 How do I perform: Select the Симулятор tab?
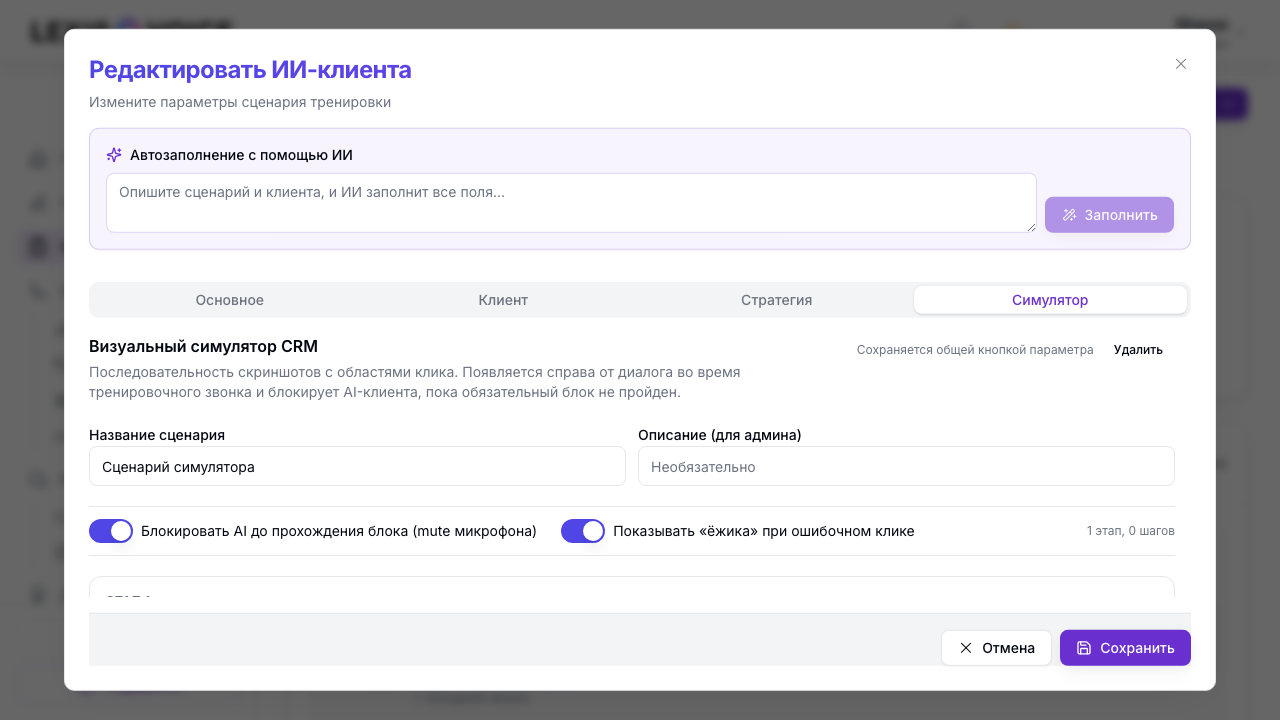click(1050, 300)
